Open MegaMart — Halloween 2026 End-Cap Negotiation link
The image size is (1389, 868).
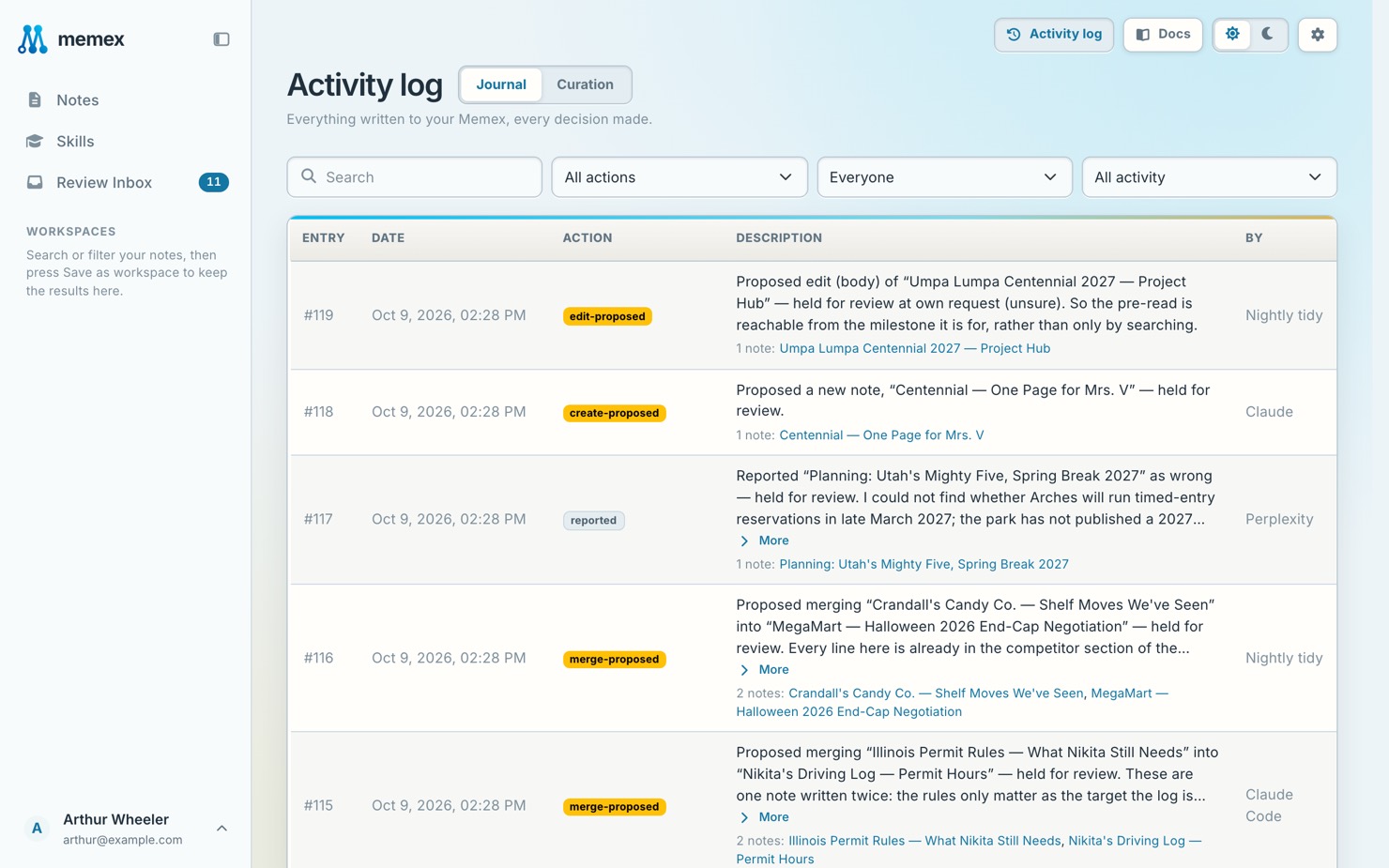(952, 703)
